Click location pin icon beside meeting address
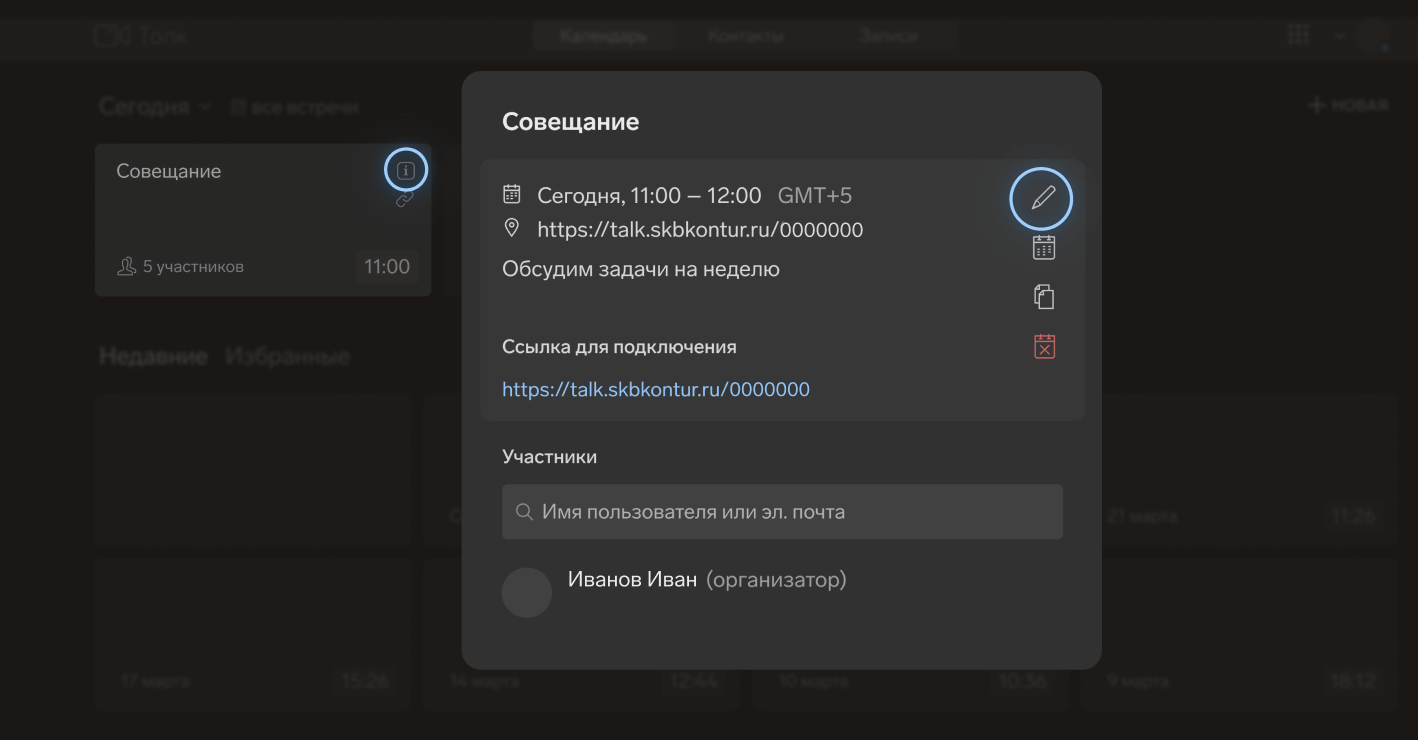Viewport: 1418px width, 740px height. point(511,228)
